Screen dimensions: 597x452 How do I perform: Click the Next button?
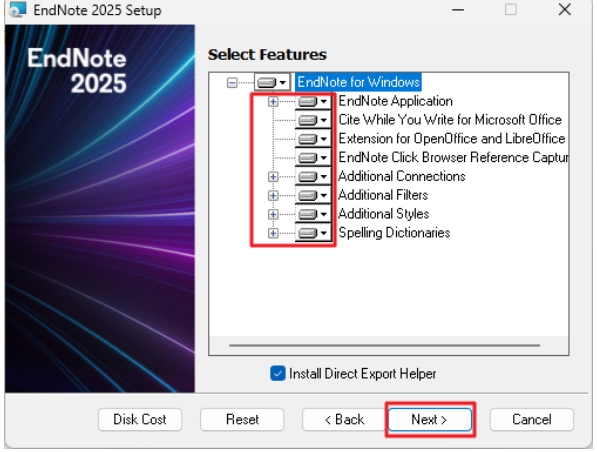(x=430, y=420)
